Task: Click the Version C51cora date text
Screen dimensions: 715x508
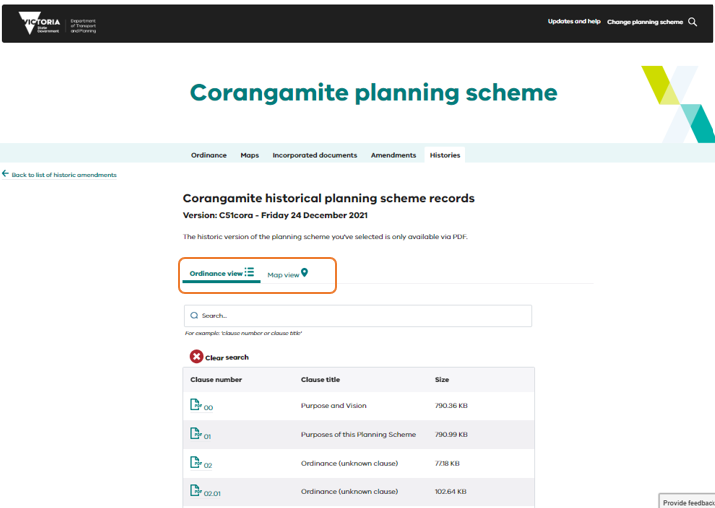Action: [275, 215]
